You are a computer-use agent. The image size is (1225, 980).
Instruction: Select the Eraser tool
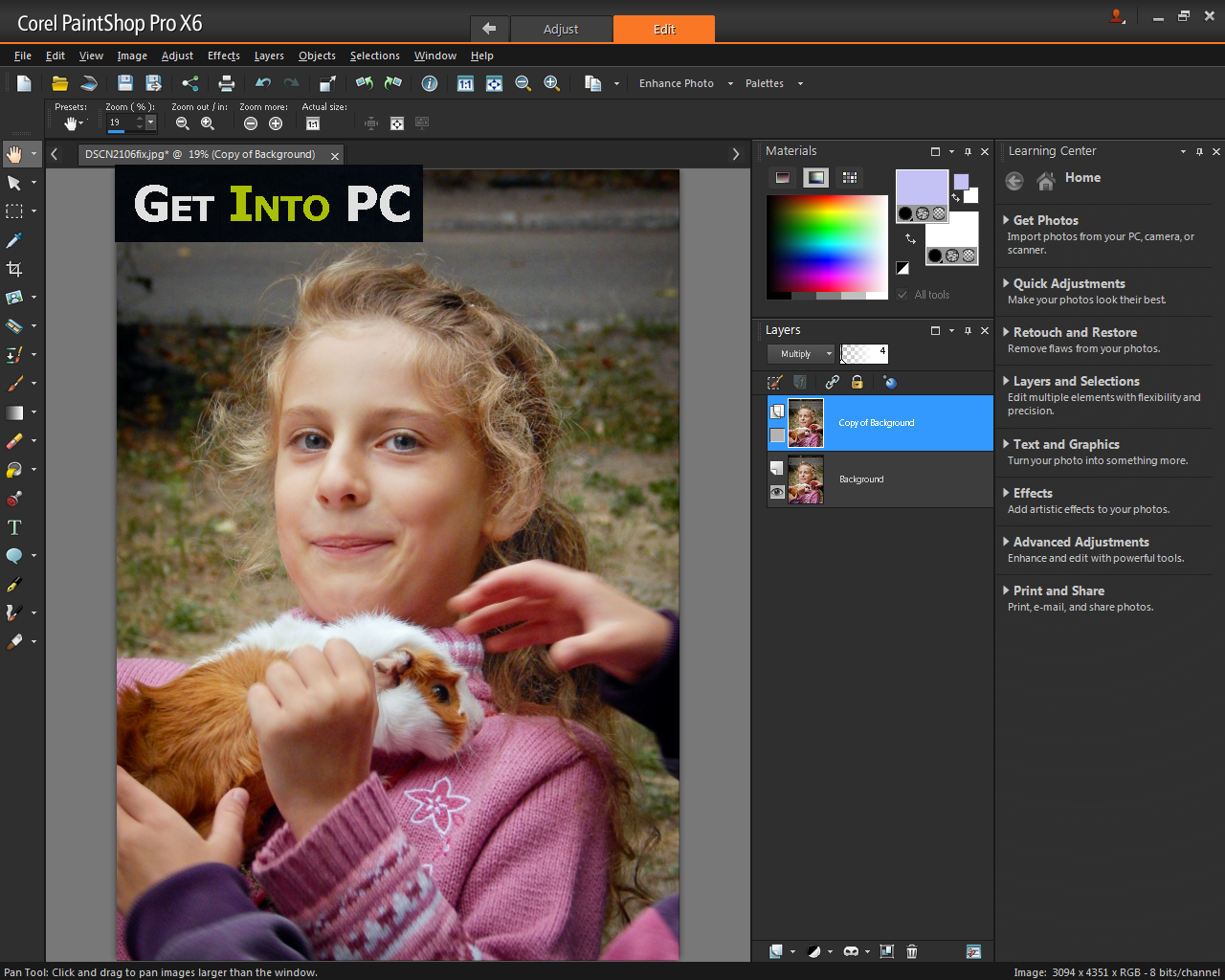pyautogui.click(x=14, y=441)
